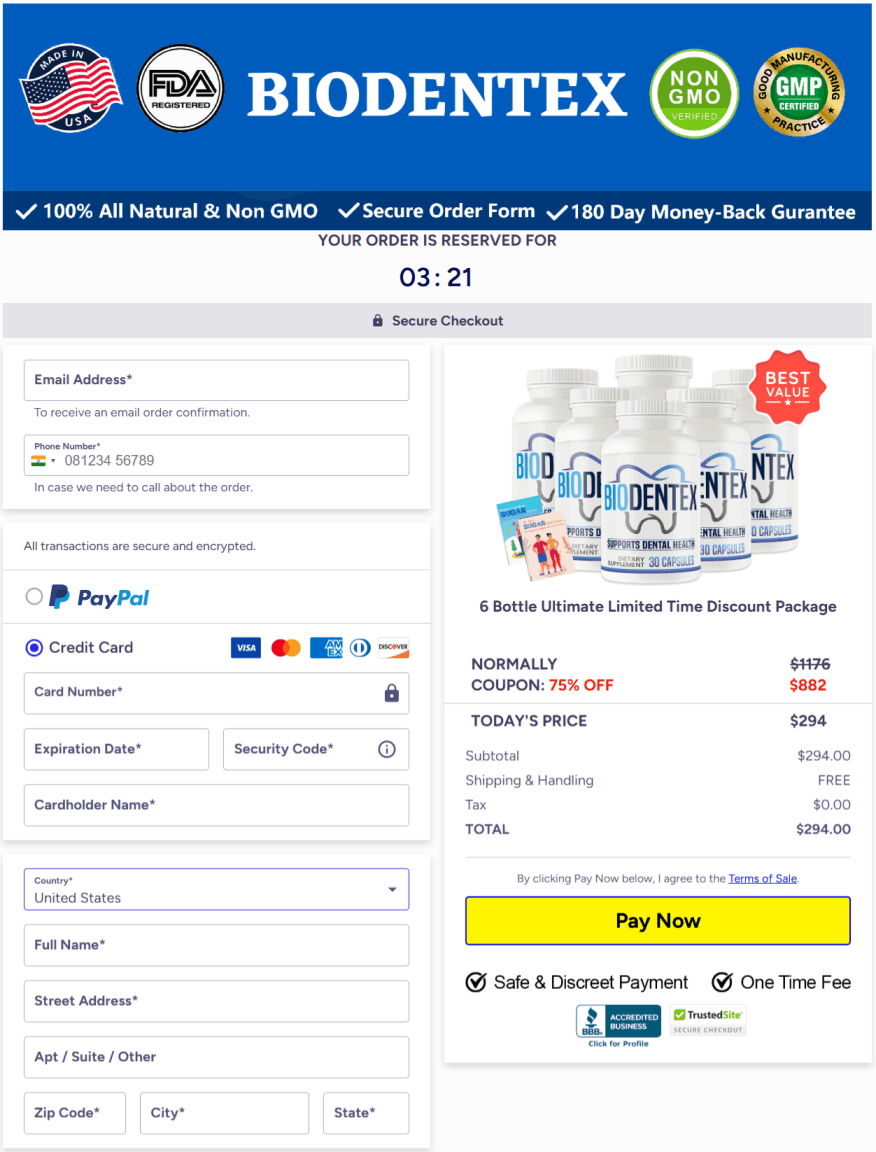
Task: Click the Email Address input field
Action: pos(216,380)
